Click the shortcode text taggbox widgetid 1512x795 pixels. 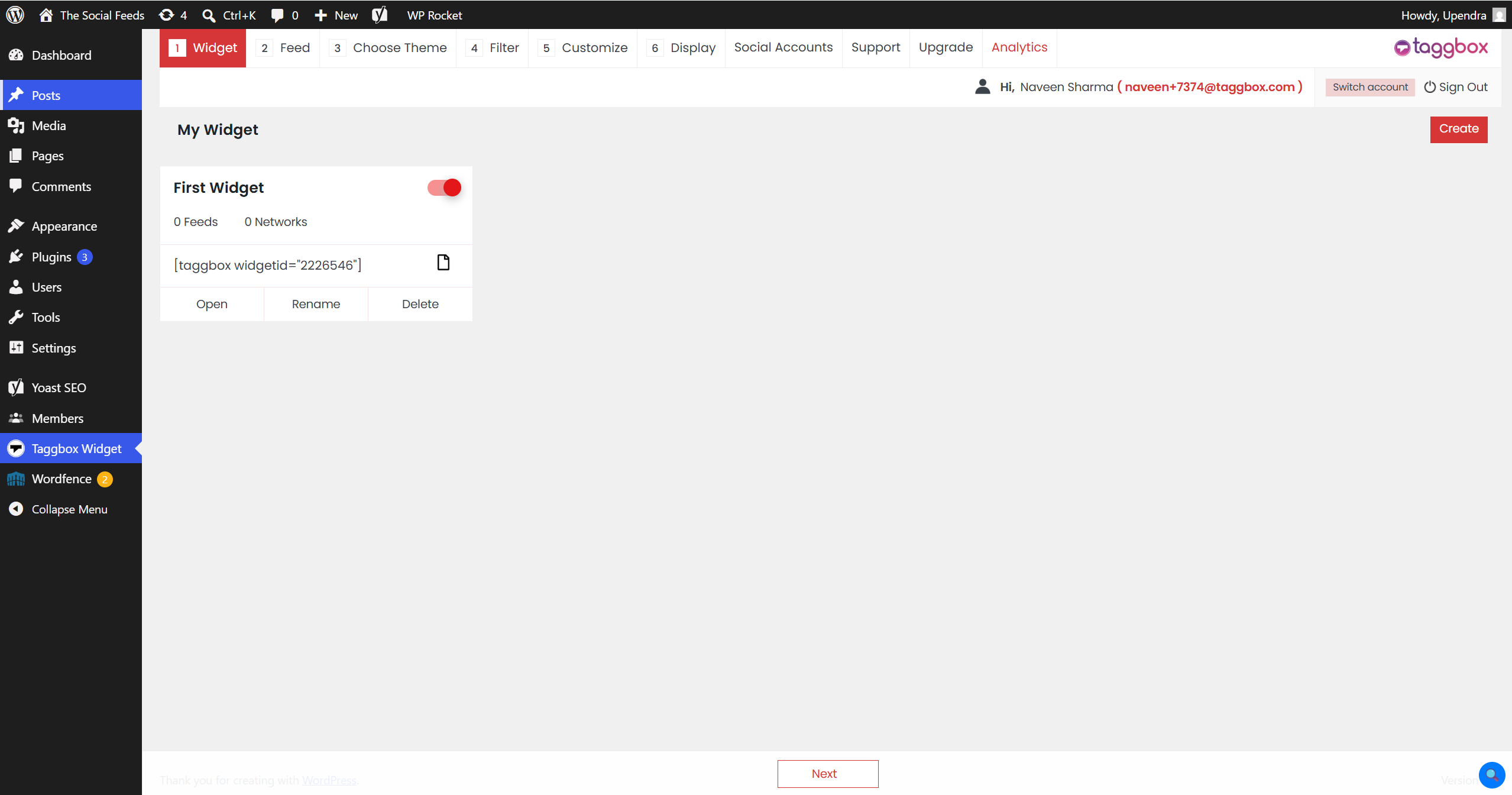(x=268, y=265)
